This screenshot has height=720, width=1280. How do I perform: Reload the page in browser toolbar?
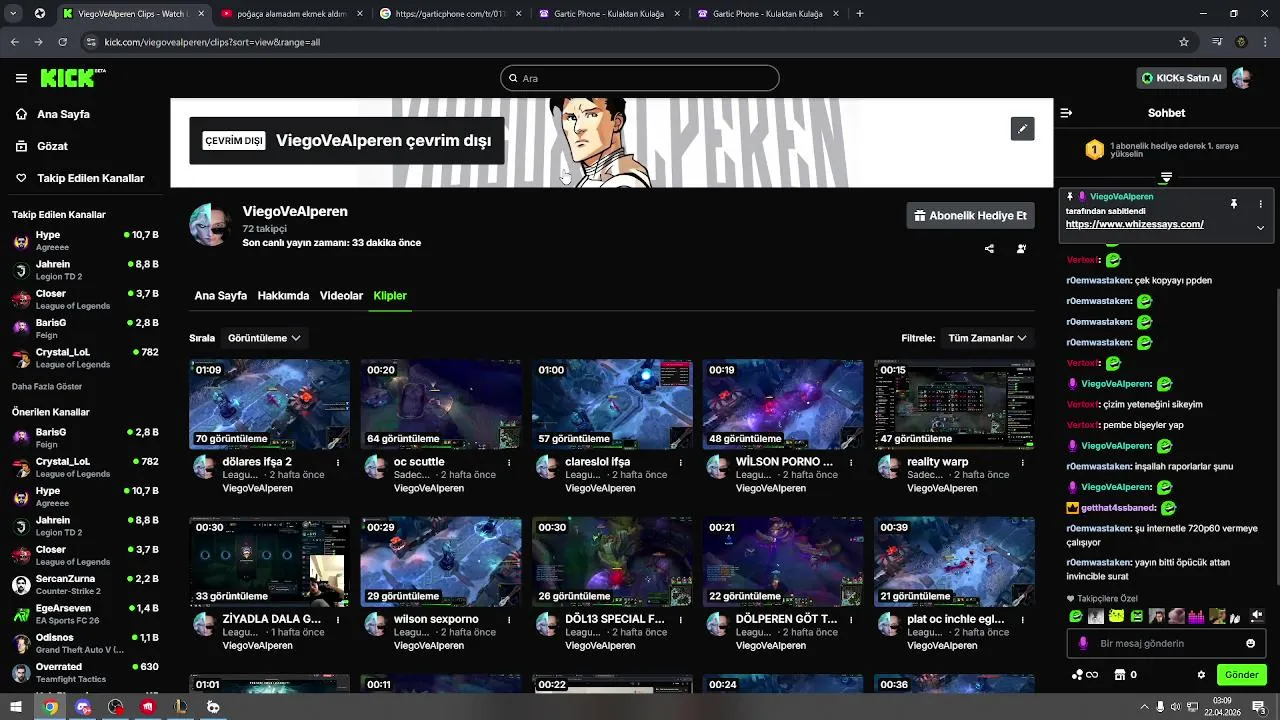(x=63, y=42)
